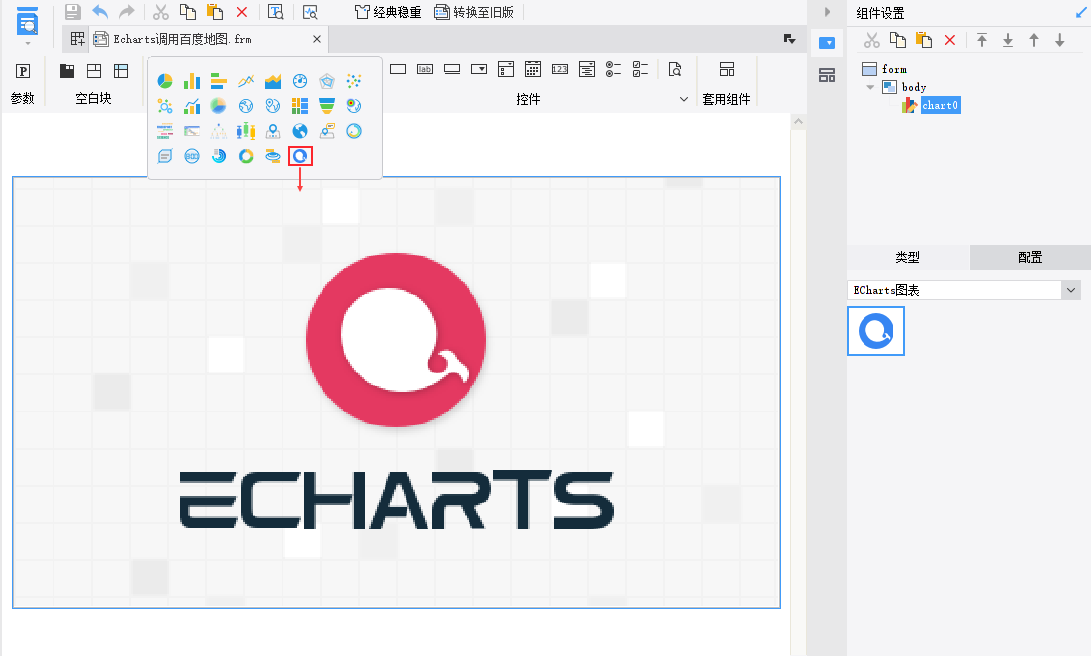Select the first black blank block icon
This screenshot has height=656, width=1091.
click(x=67, y=71)
